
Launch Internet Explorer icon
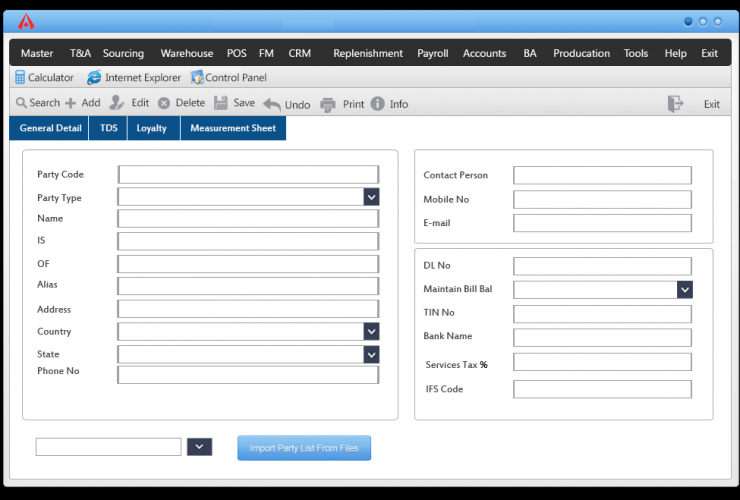click(x=93, y=77)
